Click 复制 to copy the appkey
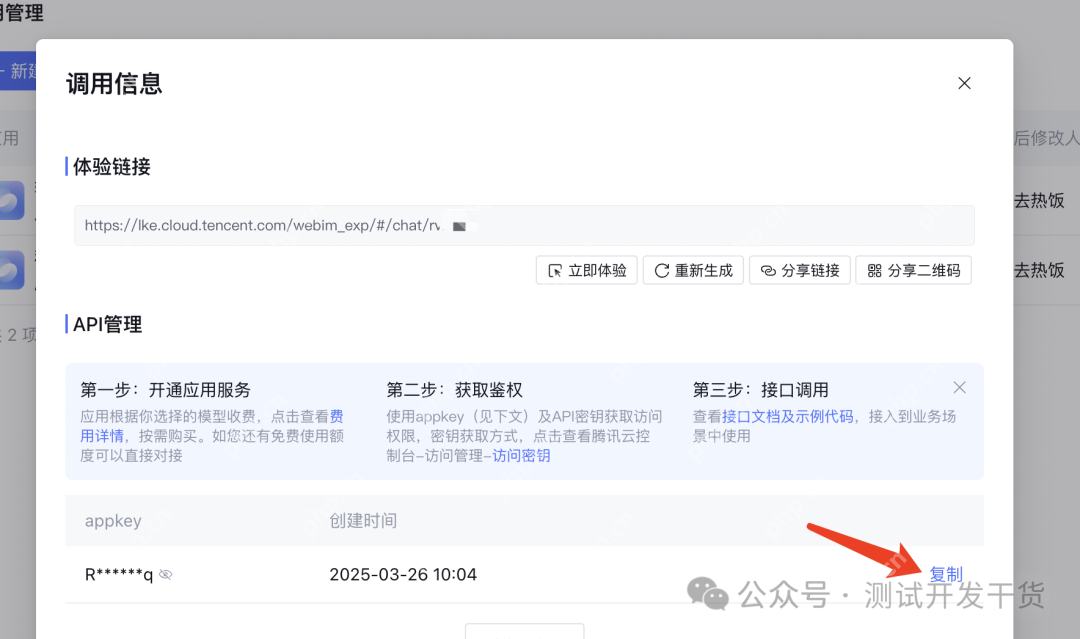The width and height of the screenshot is (1080, 639). click(x=945, y=574)
